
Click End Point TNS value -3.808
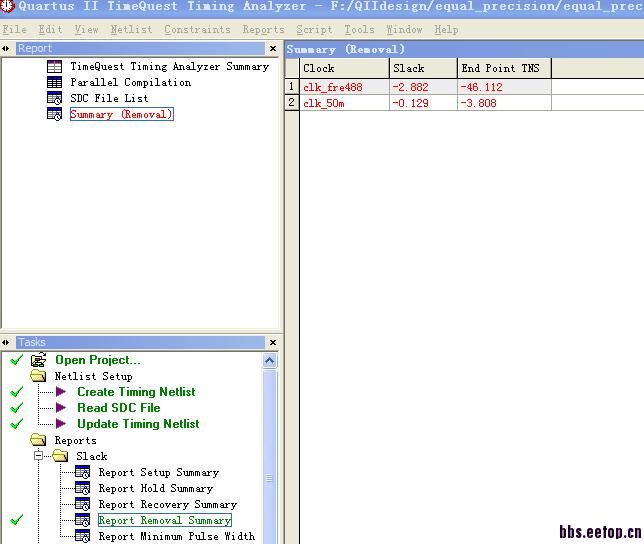click(504, 103)
